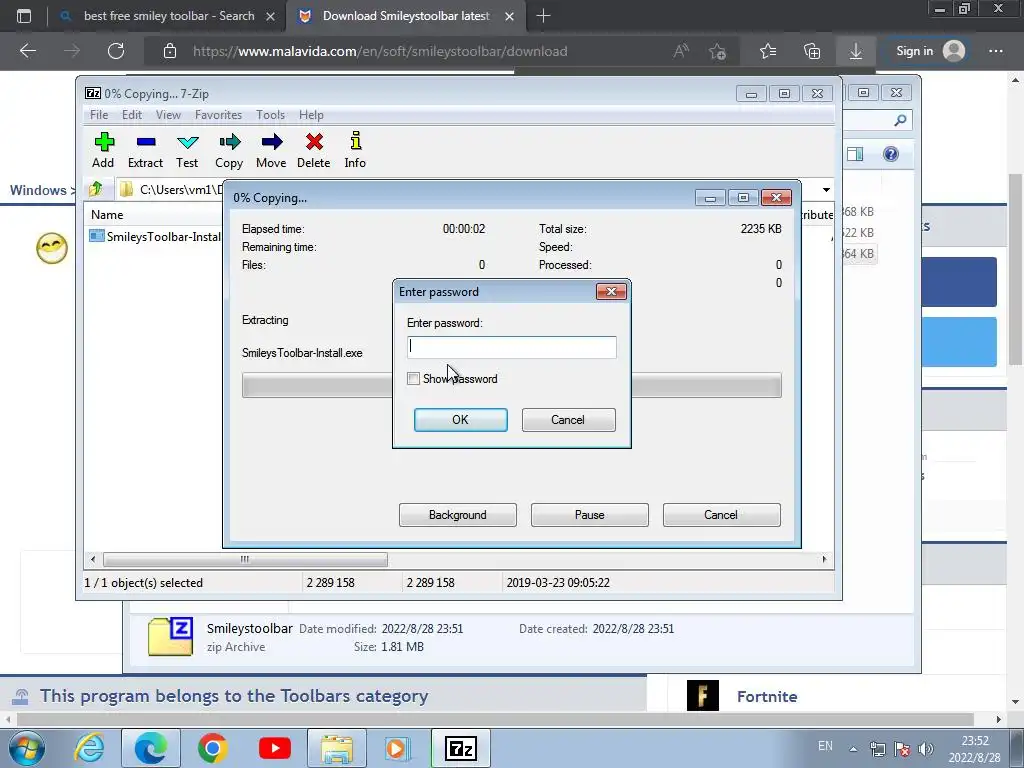Click 7-Zip horizontal scrollbar thumb

(x=245, y=560)
